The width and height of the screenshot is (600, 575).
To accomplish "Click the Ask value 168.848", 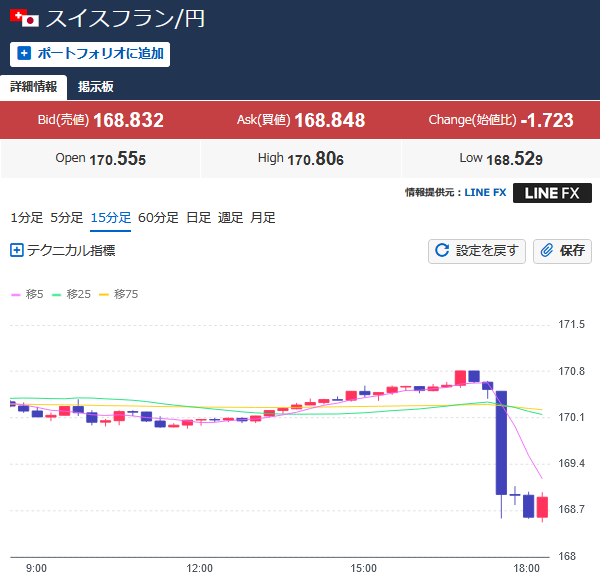I will 330,120.
